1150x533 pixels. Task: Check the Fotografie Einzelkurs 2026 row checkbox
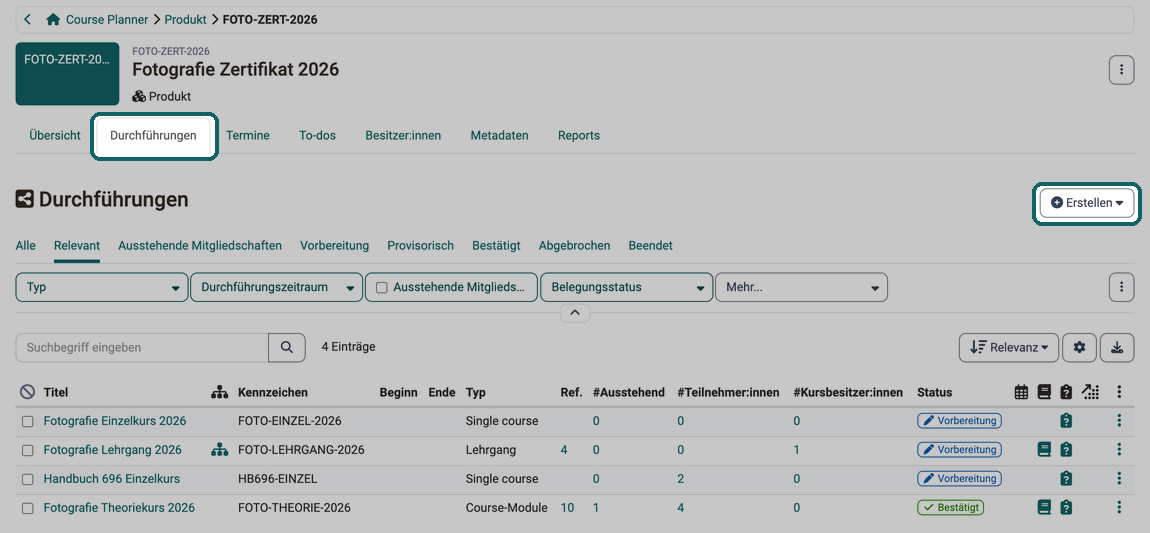pos(27,422)
